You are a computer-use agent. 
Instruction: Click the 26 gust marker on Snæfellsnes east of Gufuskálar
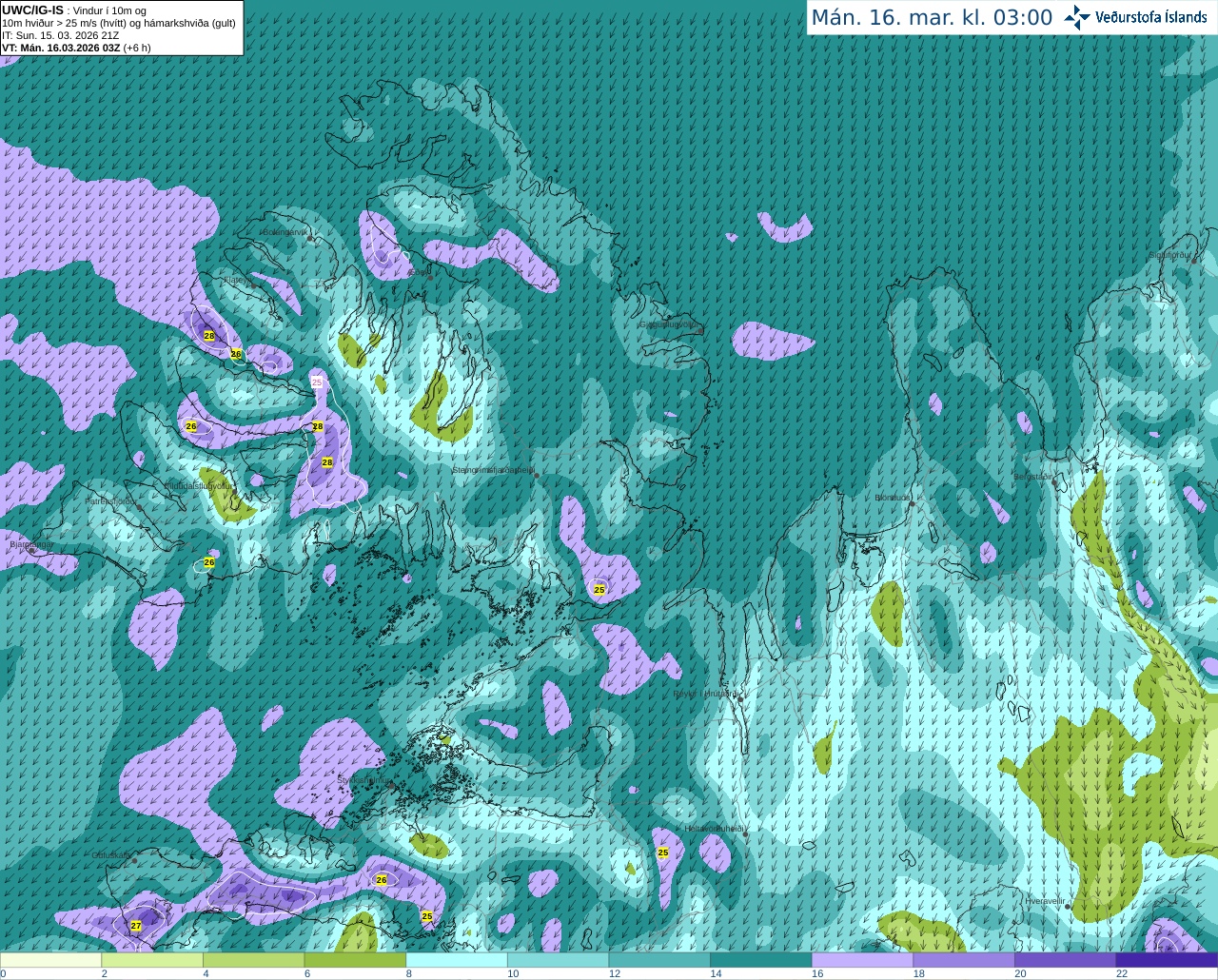382,880
